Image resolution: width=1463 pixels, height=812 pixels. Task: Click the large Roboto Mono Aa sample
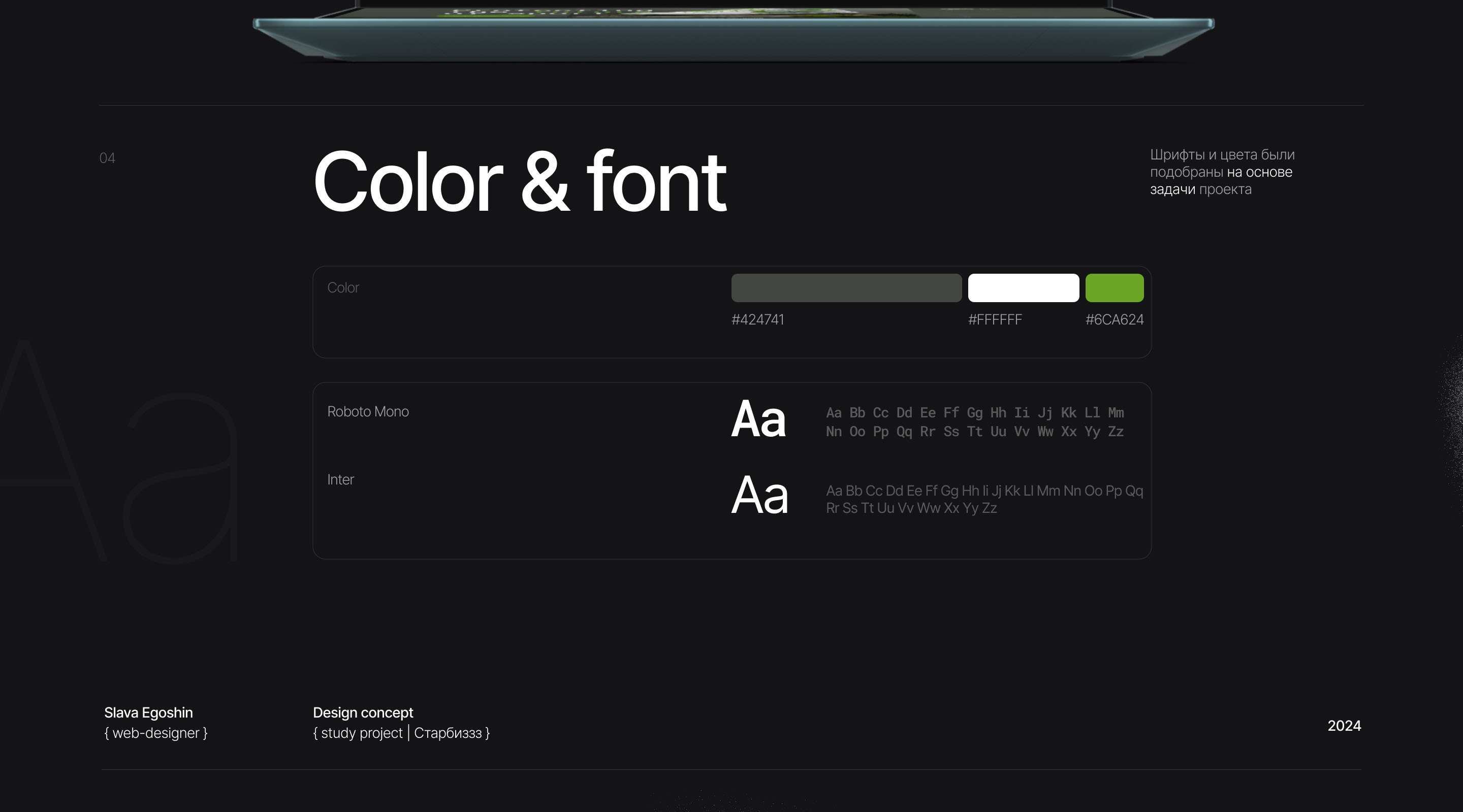758,419
